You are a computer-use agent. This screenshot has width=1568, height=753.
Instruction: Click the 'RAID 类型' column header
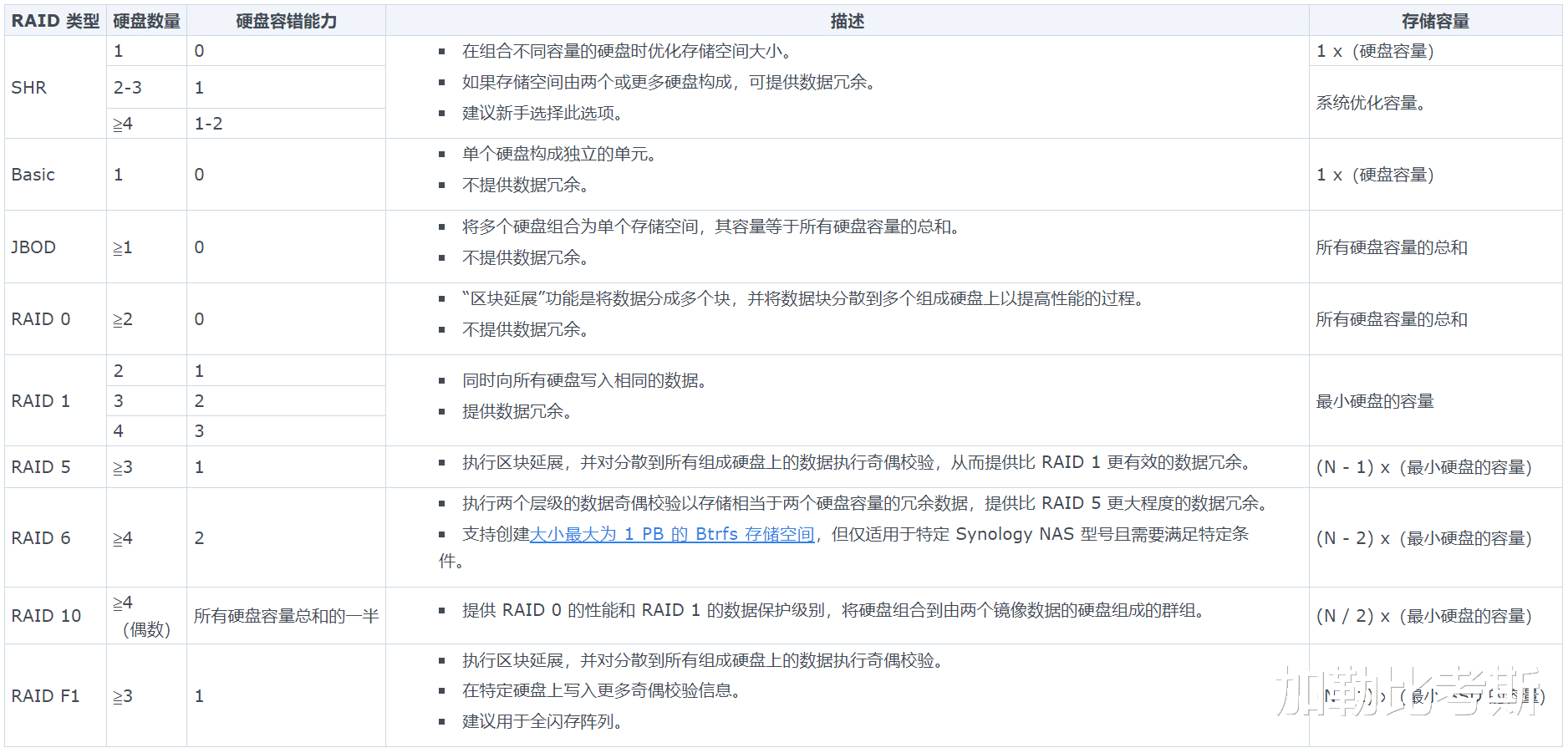pyautogui.click(x=55, y=21)
